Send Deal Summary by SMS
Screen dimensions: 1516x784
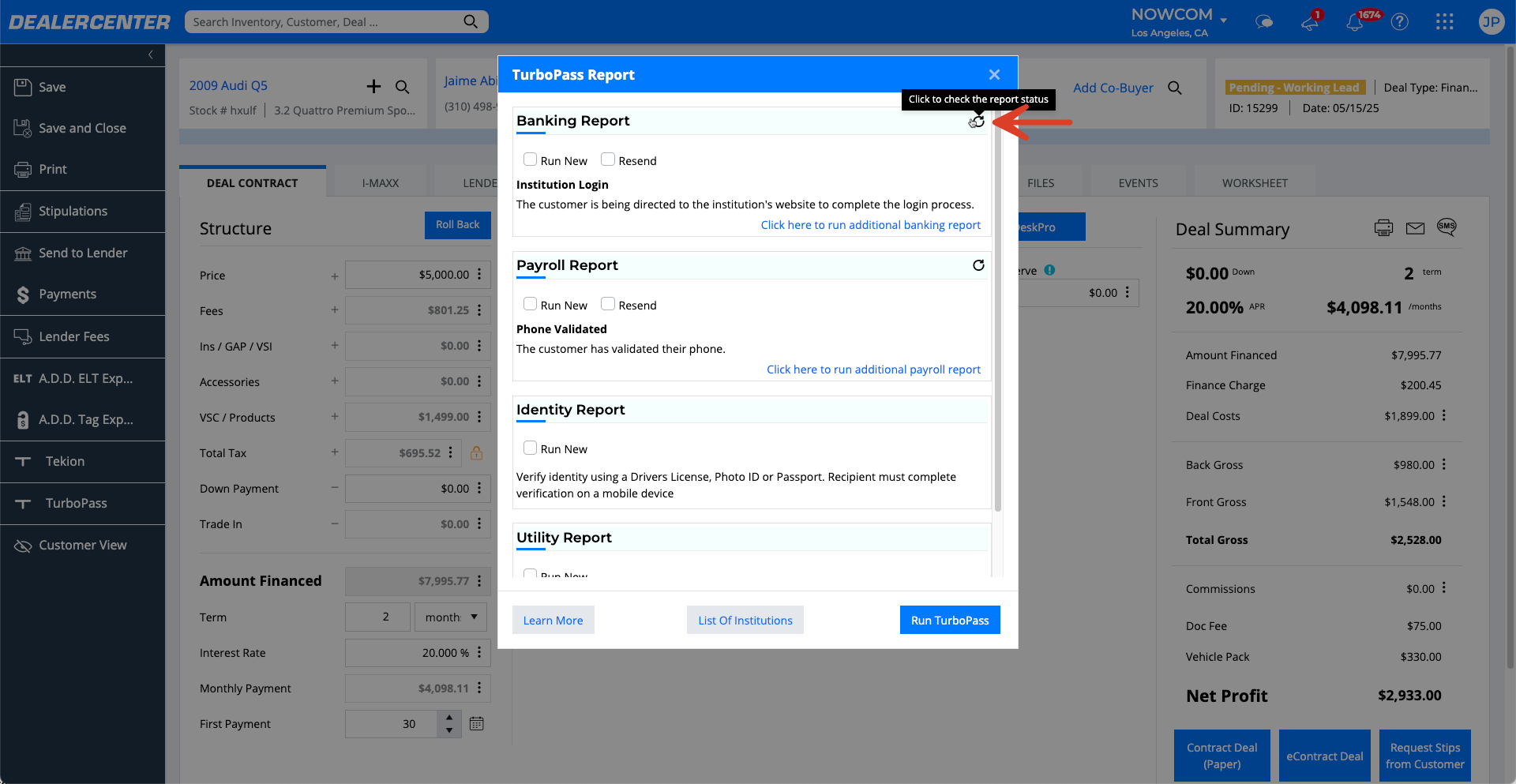1447,227
